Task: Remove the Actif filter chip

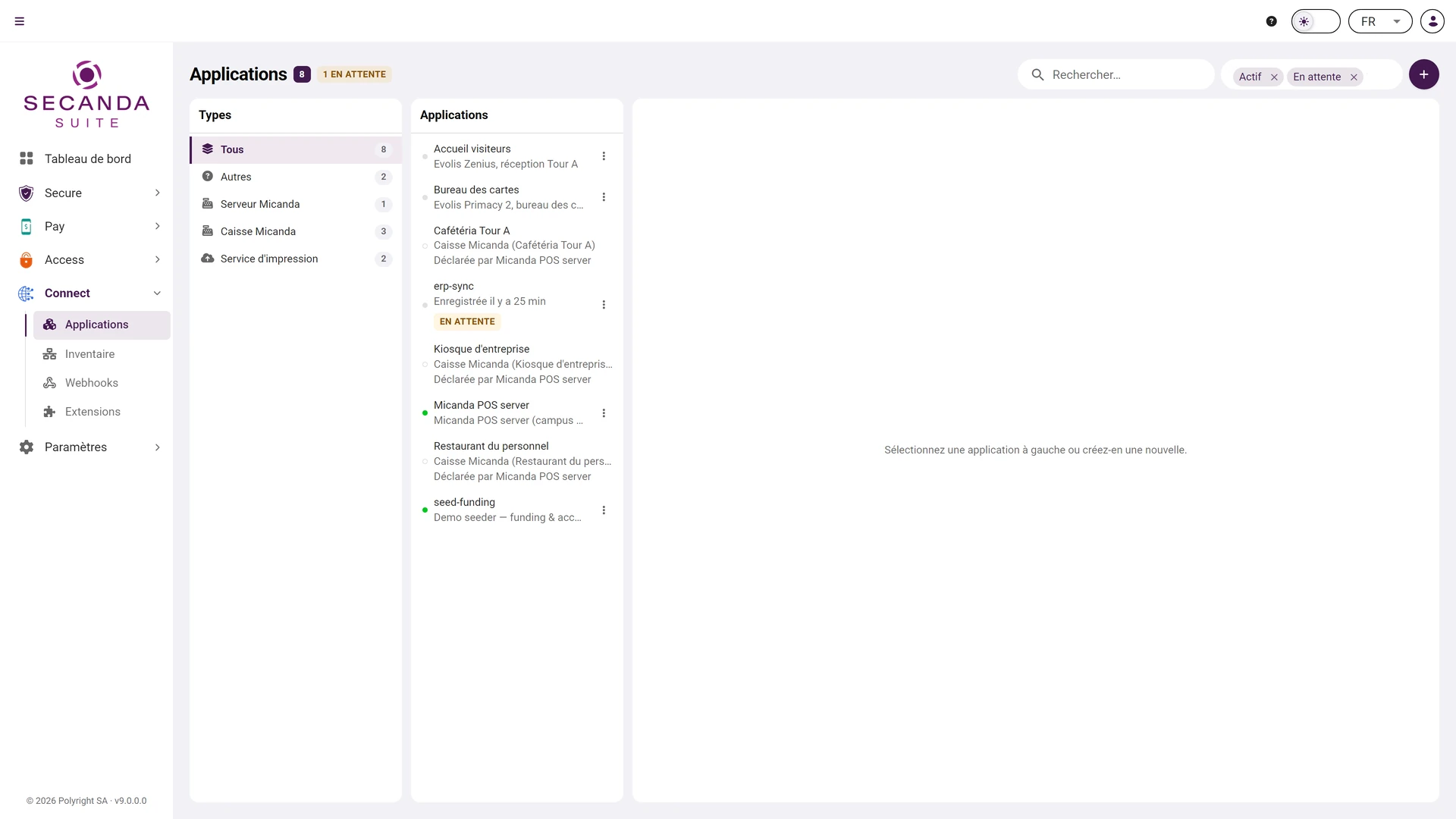Action: 1274,77
